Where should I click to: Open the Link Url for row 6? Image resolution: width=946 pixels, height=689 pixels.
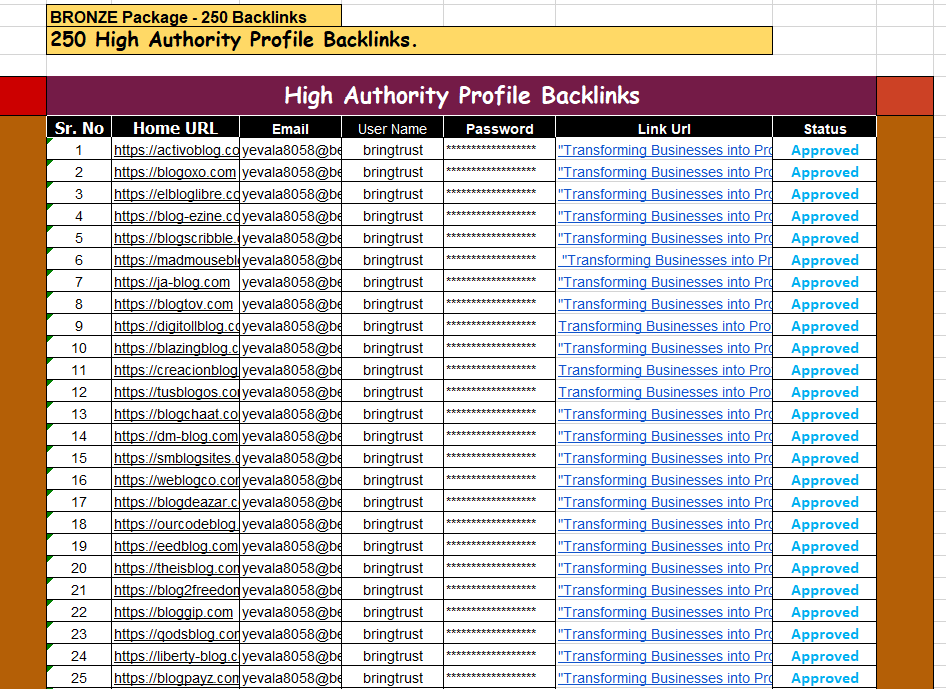tap(666, 261)
